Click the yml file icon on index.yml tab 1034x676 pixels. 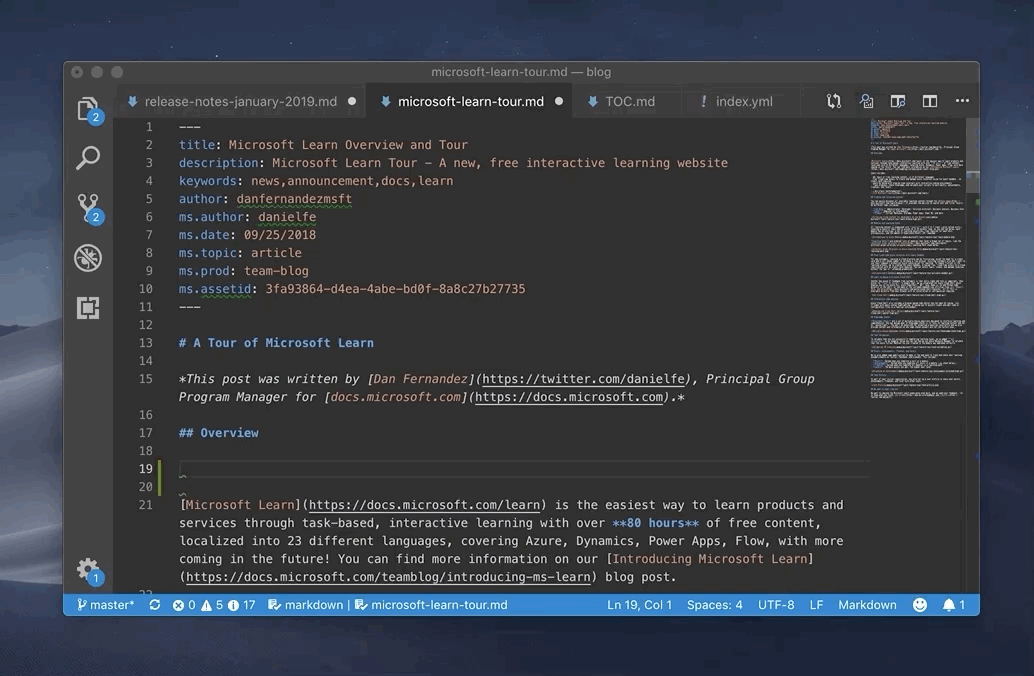point(704,102)
